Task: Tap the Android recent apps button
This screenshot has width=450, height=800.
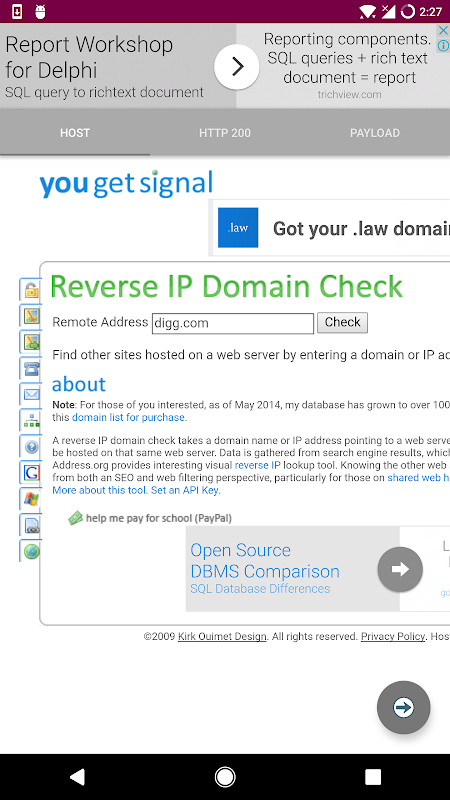Action: point(373,777)
